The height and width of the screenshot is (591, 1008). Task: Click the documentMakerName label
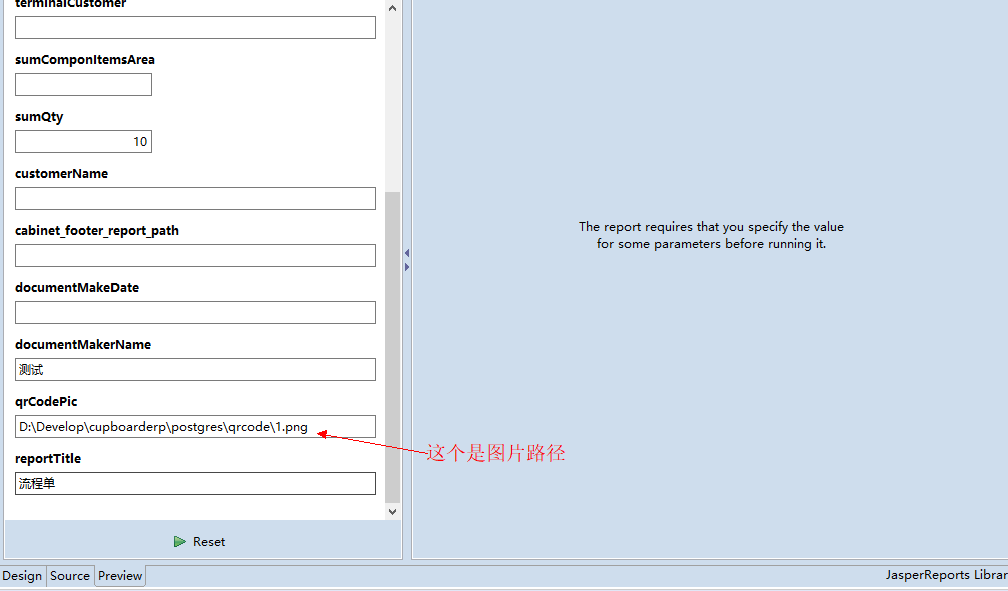[x=83, y=345]
